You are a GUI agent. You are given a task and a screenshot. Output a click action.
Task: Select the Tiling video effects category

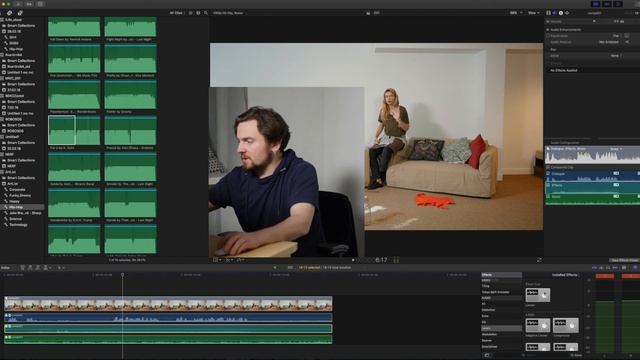486,286
